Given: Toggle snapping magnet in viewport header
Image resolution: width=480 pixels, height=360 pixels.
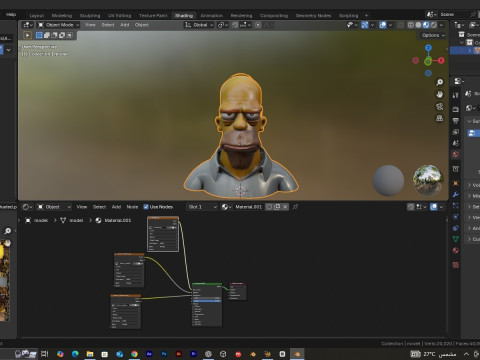Looking at the screenshot, I should tap(235, 25).
